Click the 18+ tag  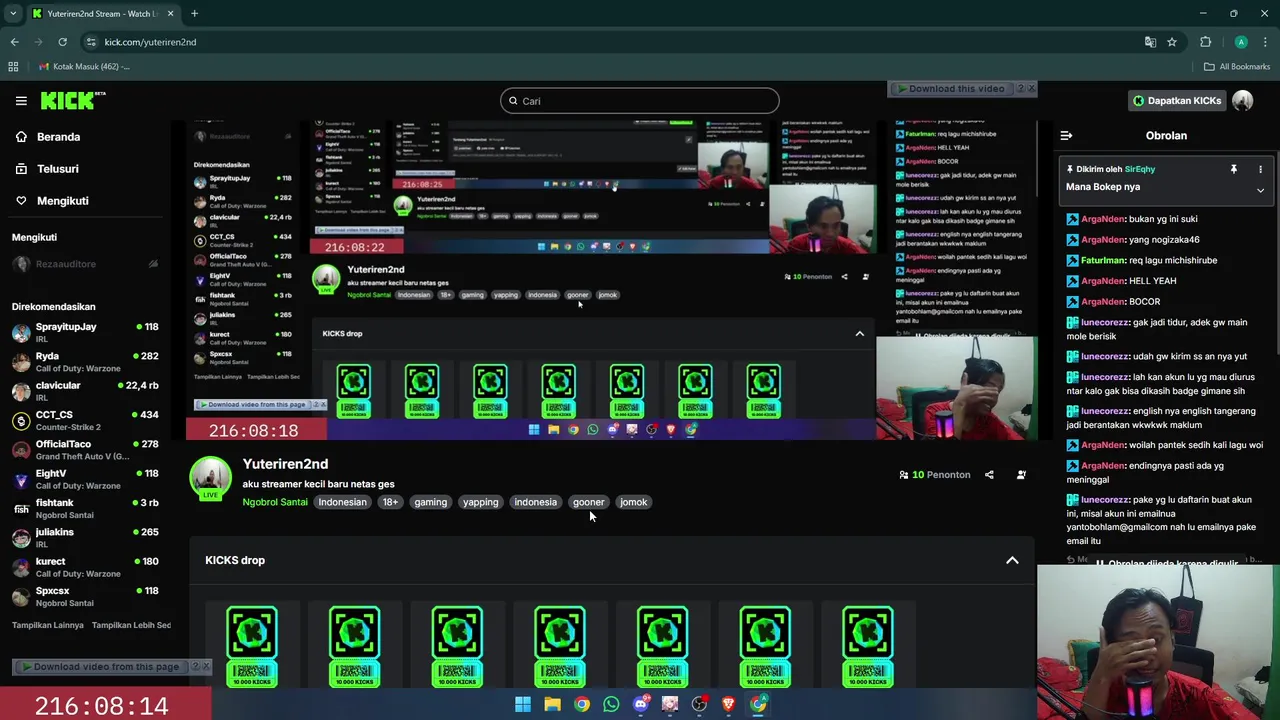click(390, 502)
